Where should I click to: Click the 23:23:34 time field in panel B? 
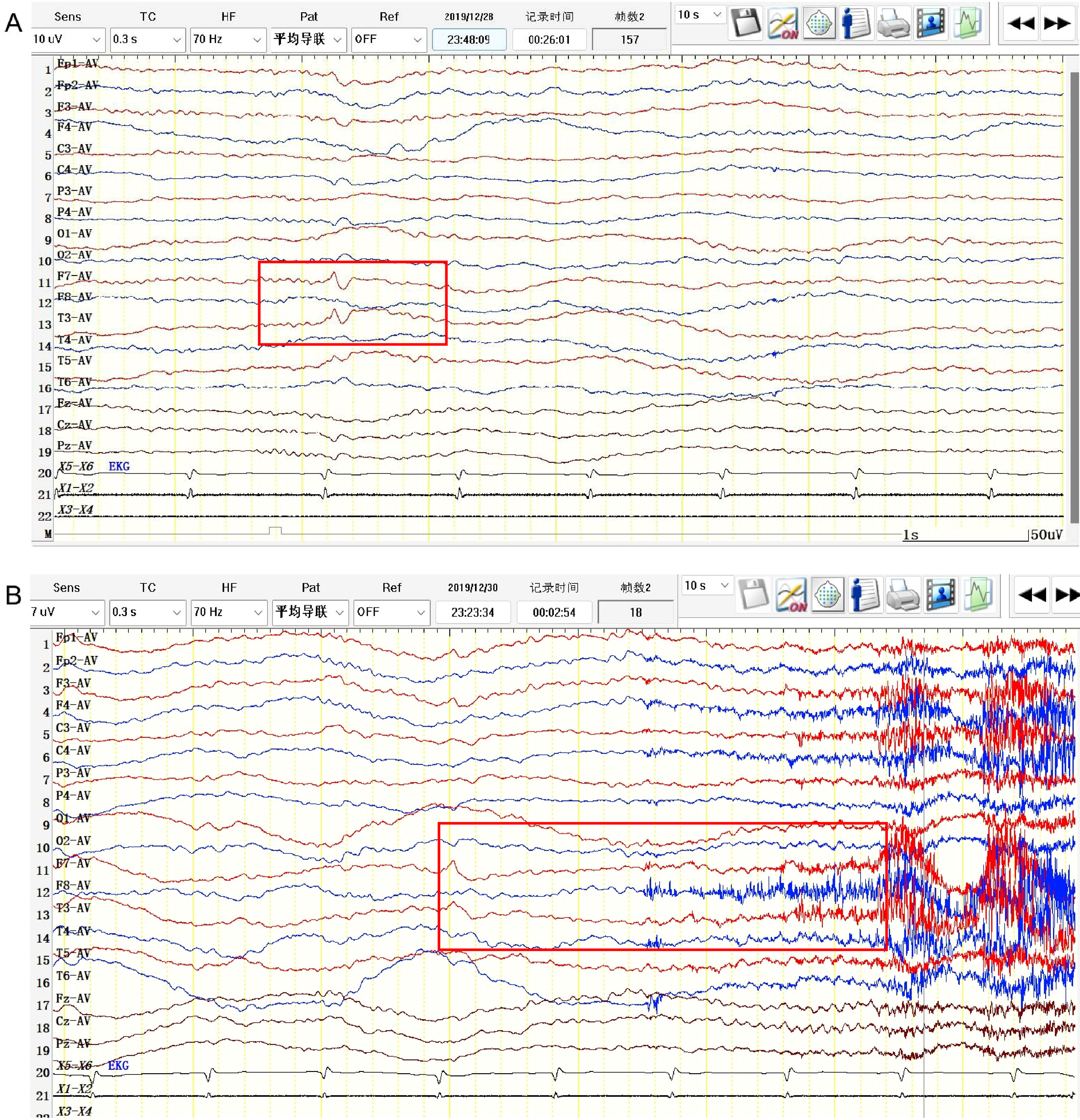[472, 613]
